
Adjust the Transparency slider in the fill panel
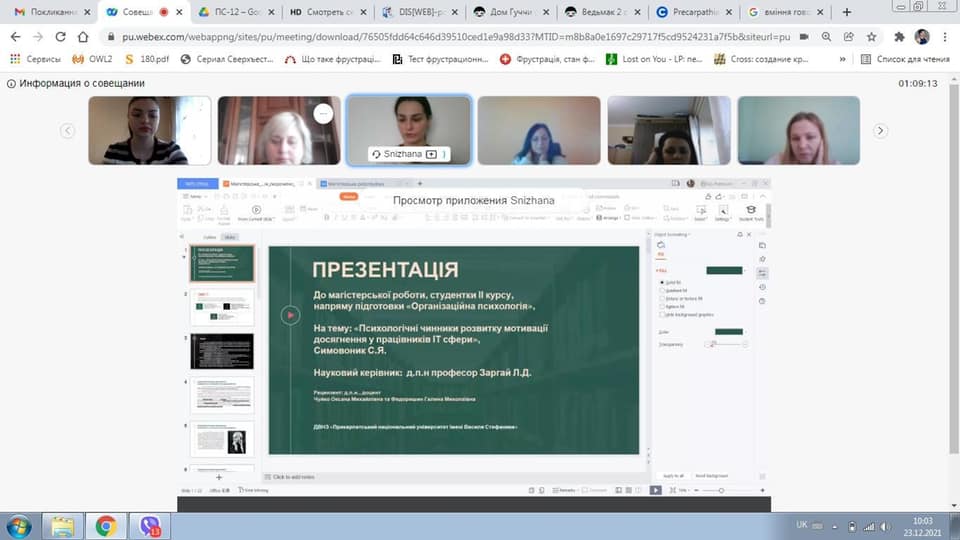tap(715, 343)
